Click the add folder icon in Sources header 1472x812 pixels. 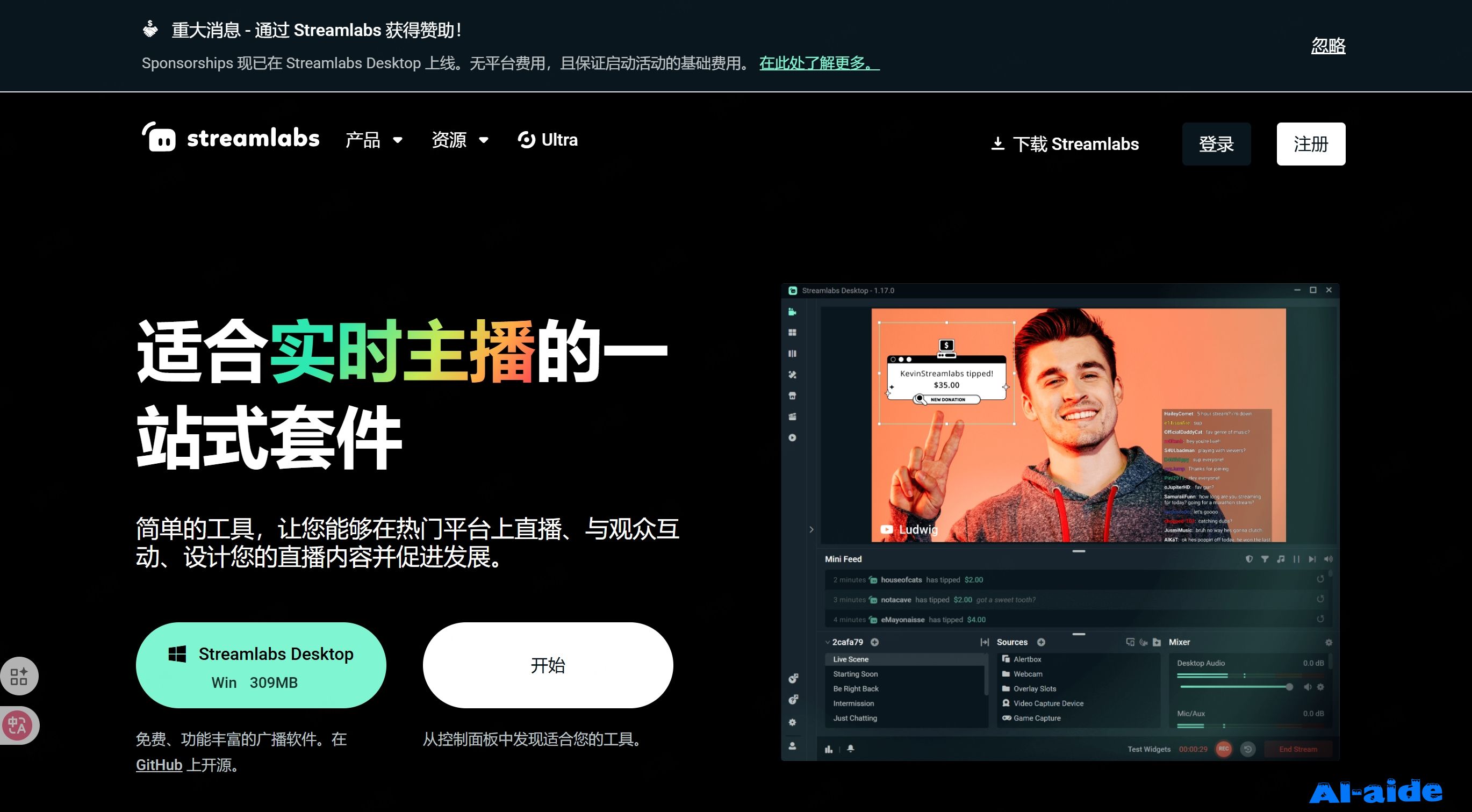click(x=1157, y=642)
